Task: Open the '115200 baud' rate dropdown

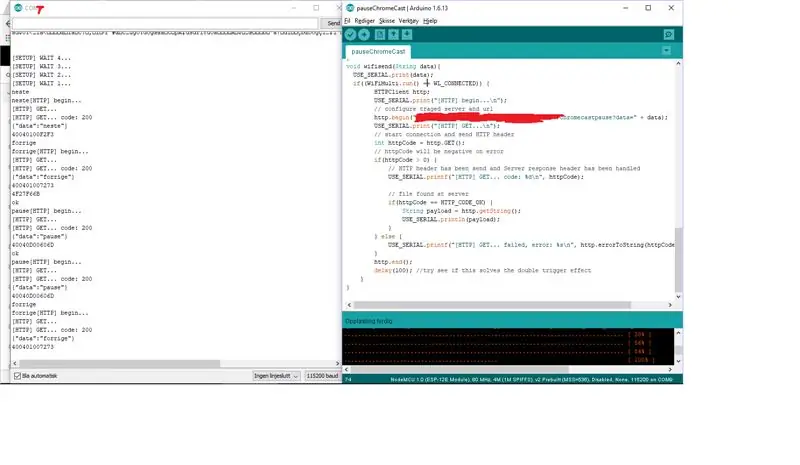Action: click(322, 376)
